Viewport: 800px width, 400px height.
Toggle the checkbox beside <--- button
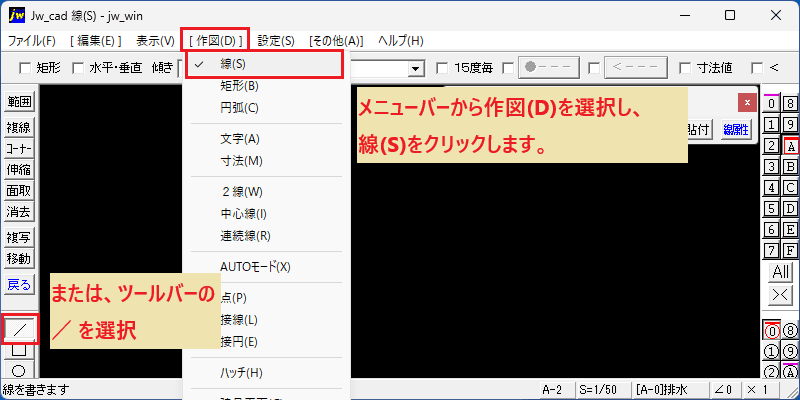pos(594,68)
